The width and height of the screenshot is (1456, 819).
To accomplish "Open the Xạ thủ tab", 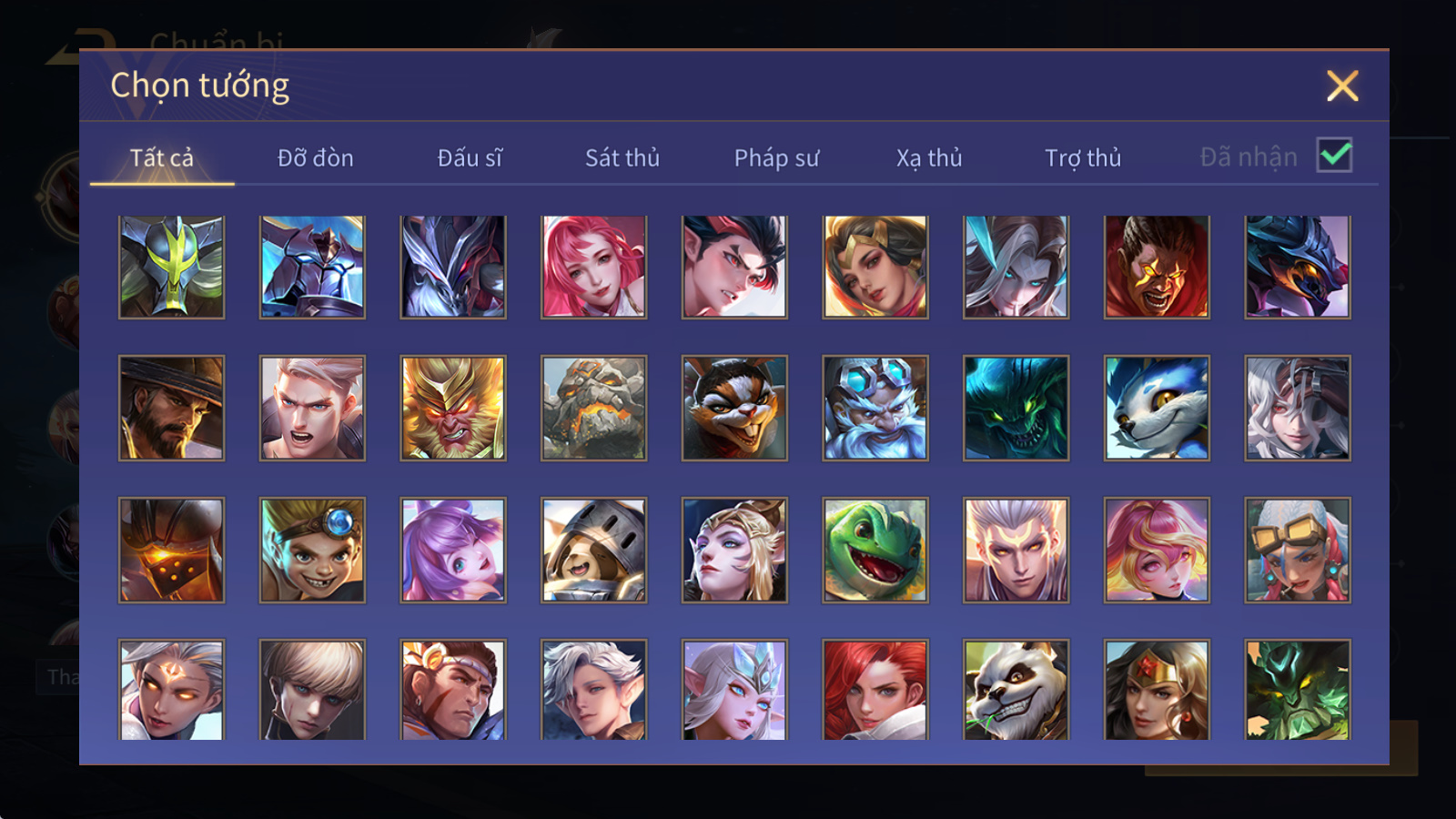I will (929, 157).
